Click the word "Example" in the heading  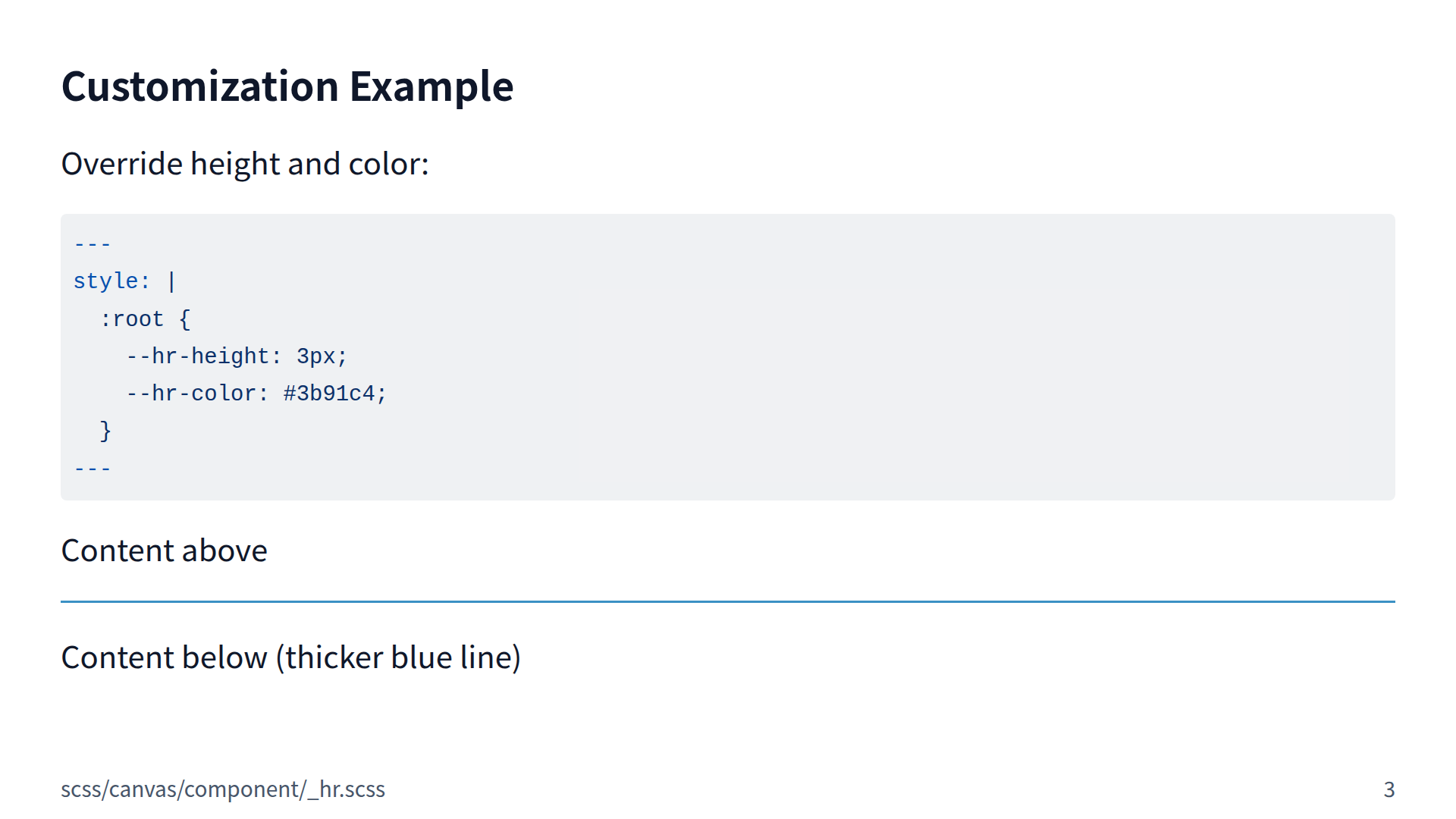coord(431,86)
